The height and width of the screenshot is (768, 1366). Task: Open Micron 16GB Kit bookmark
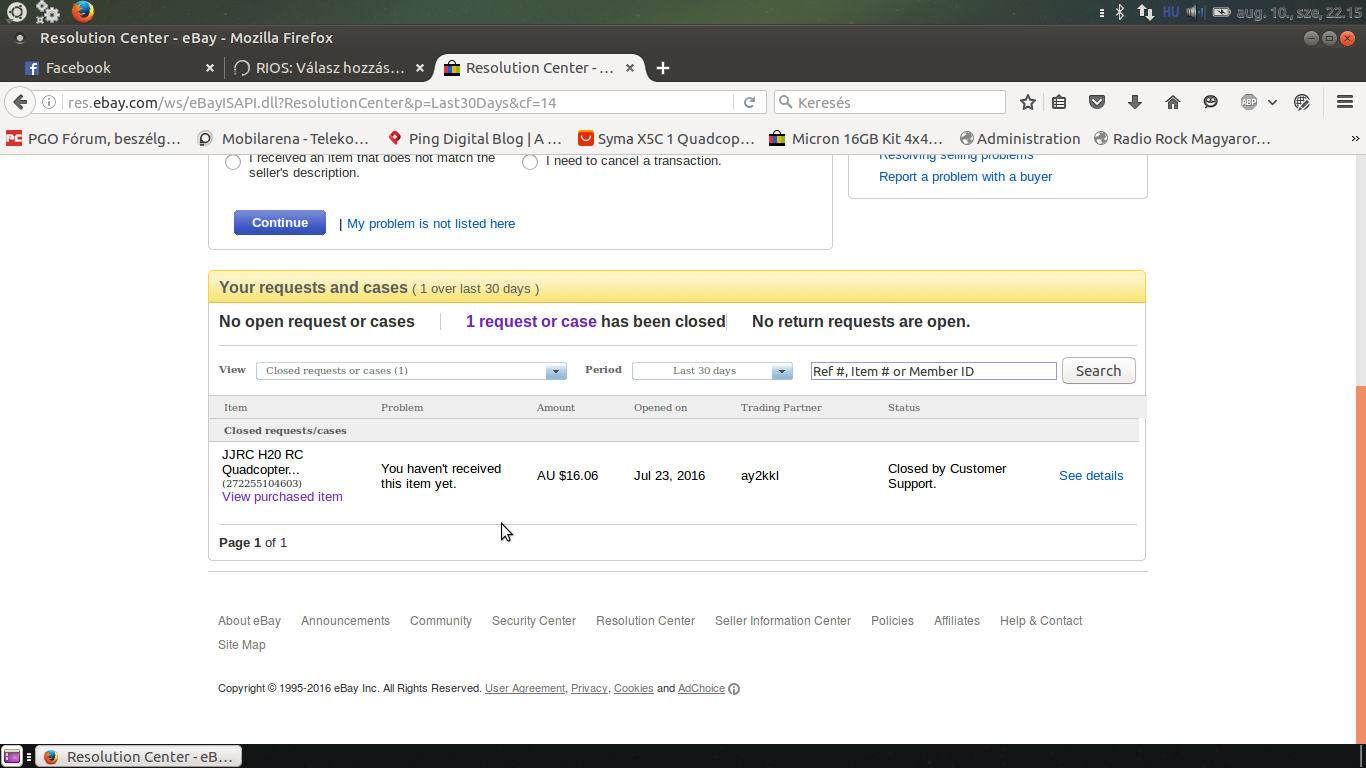856,139
